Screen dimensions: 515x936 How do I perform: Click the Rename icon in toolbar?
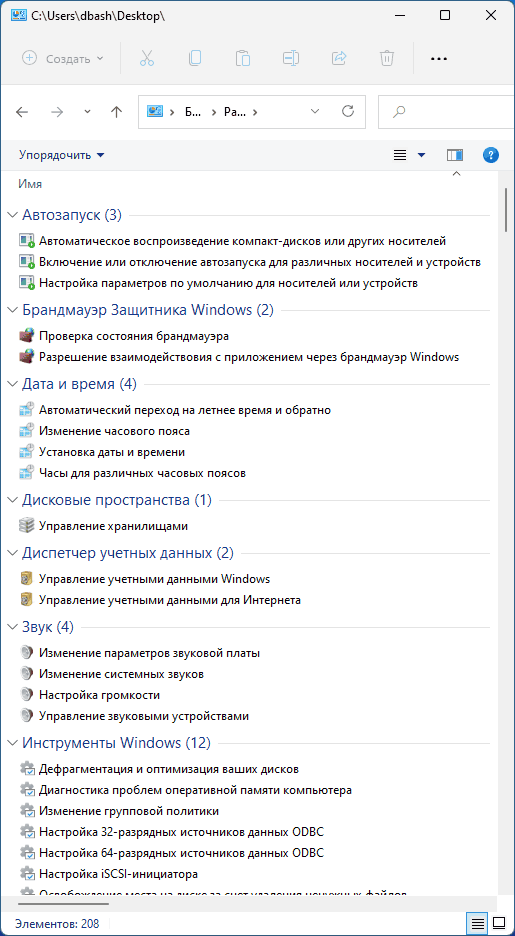[x=291, y=58]
